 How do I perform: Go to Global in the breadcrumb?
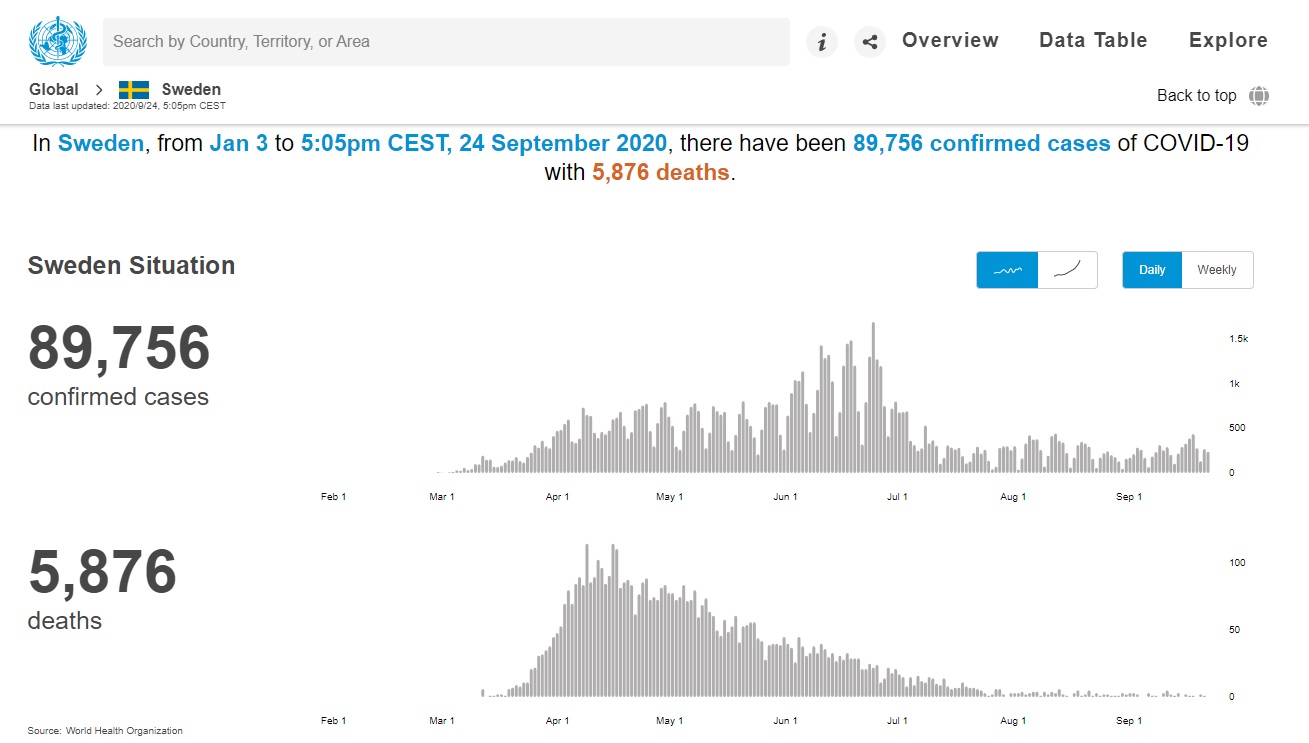click(x=54, y=90)
